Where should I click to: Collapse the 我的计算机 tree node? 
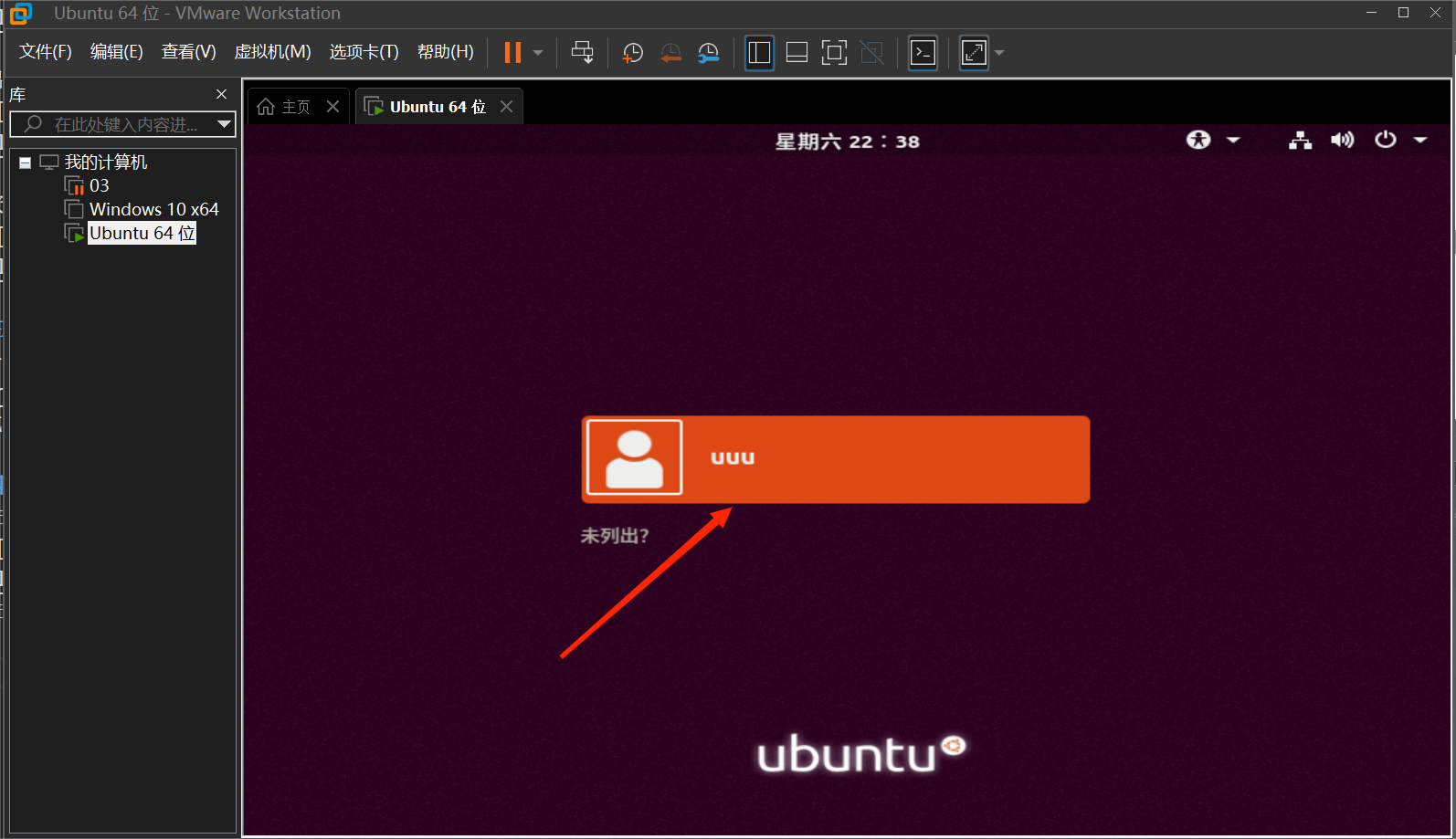26,163
